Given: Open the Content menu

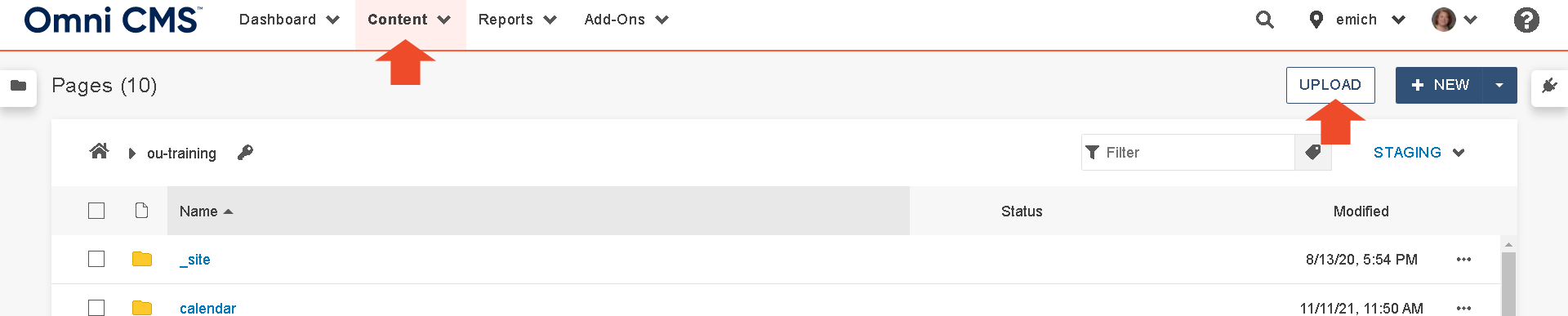Looking at the screenshot, I should pyautogui.click(x=410, y=20).
